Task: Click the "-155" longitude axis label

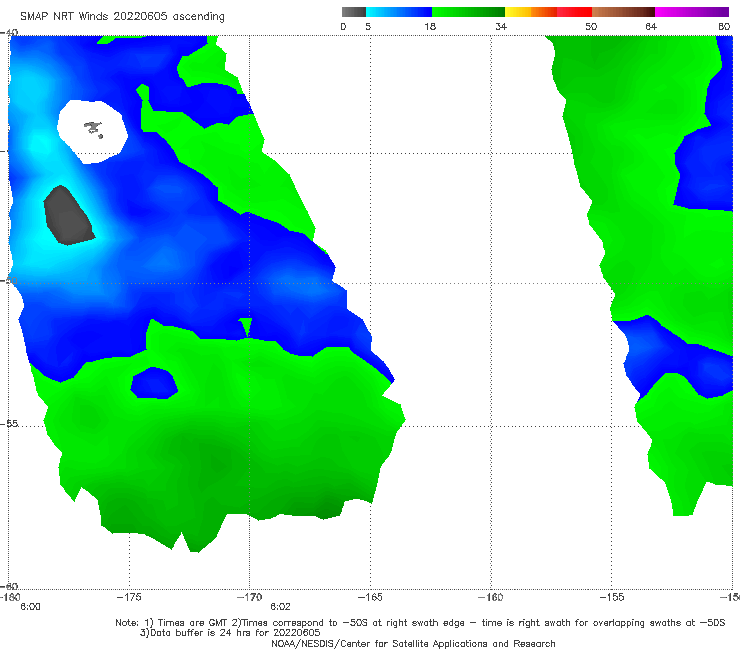Action: 612,597
